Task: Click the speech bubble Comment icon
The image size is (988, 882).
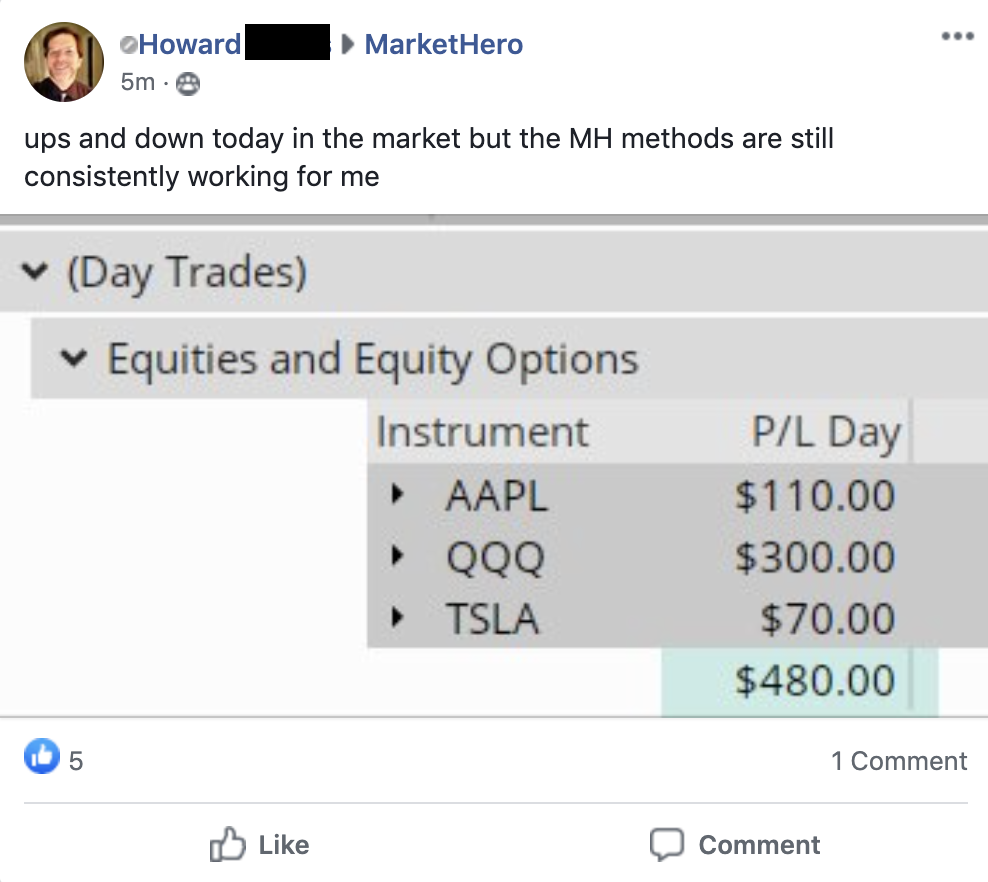Action: click(666, 845)
